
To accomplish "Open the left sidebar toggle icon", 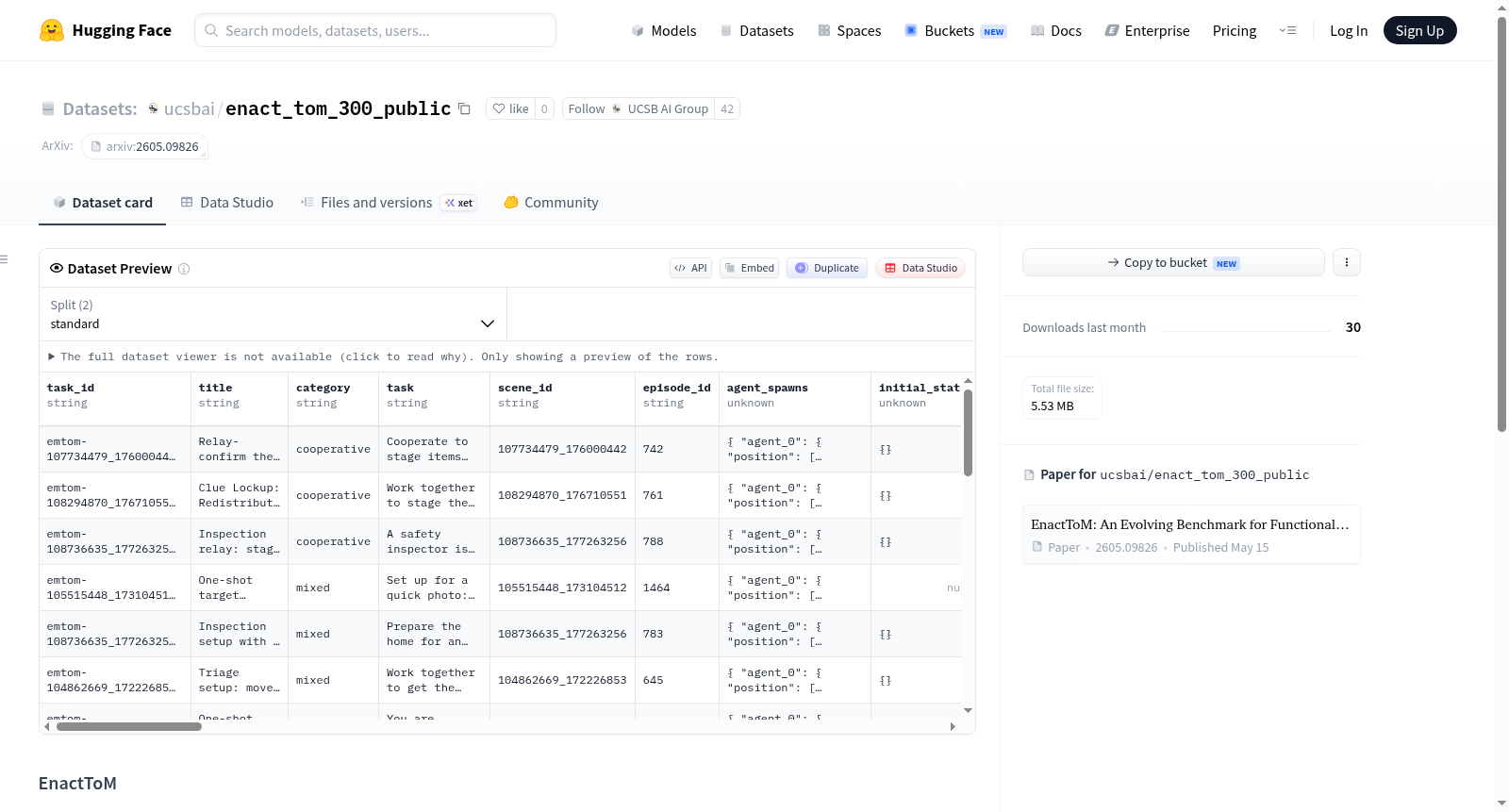I will tap(4, 259).
